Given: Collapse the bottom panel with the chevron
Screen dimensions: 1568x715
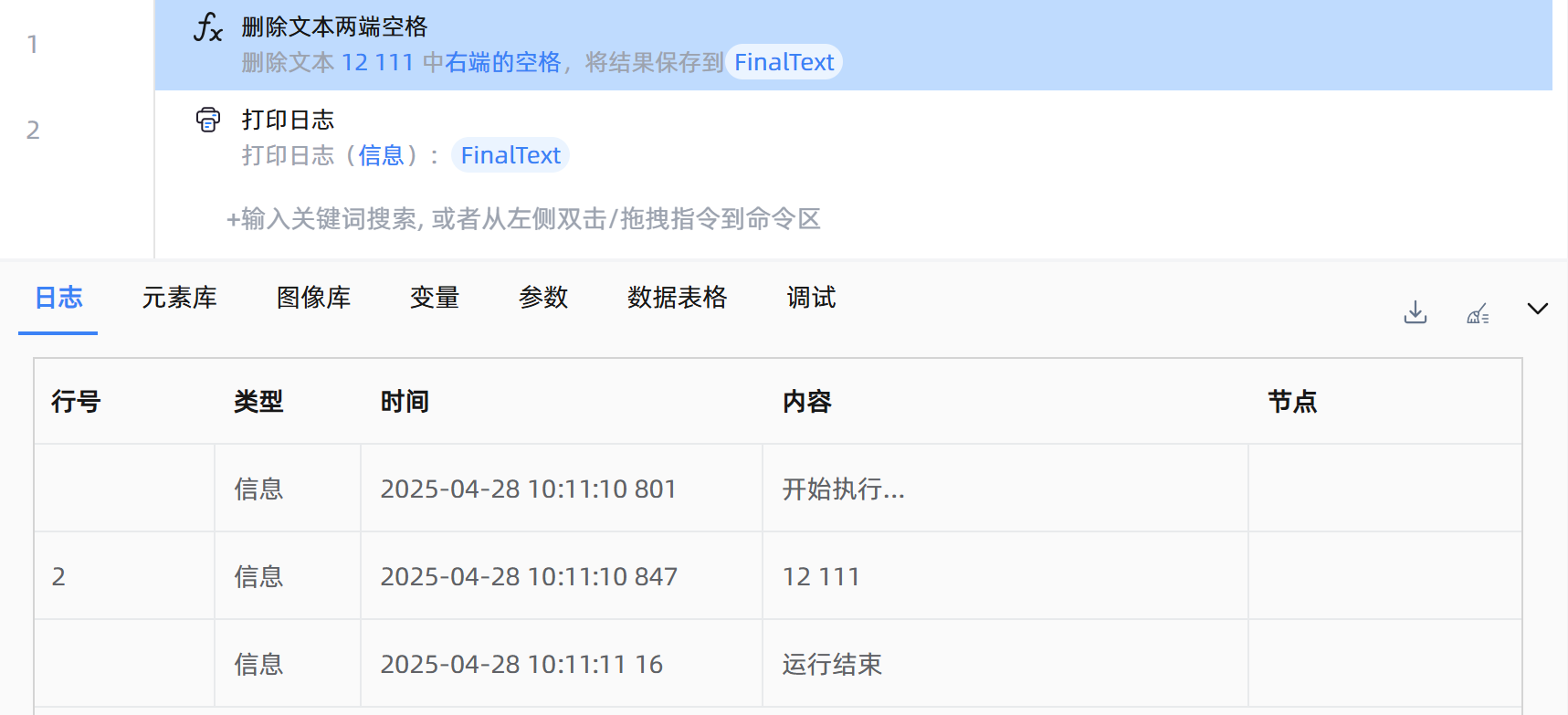Looking at the screenshot, I should click(x=1538, y=309).
